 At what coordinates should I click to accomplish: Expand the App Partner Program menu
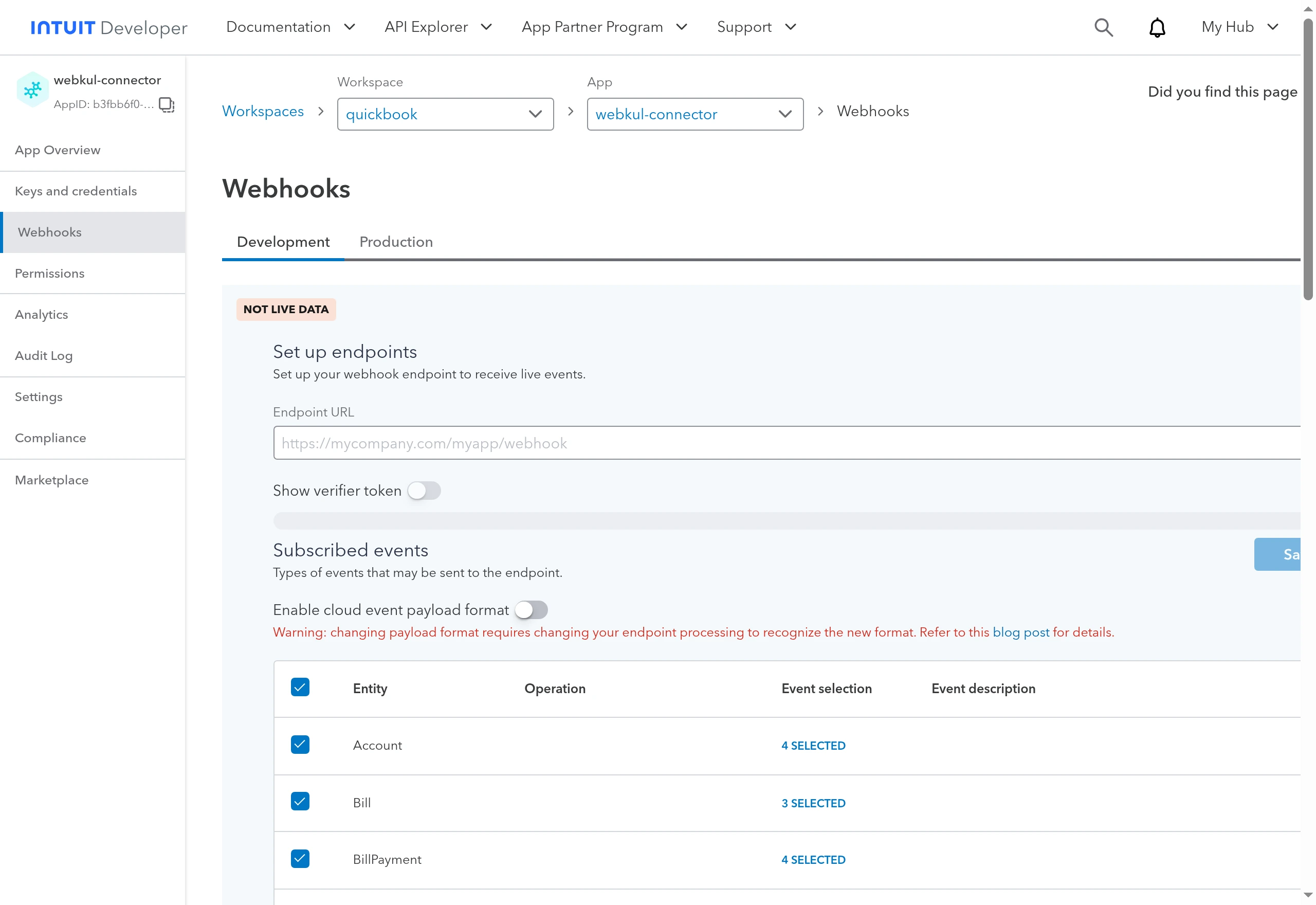tap(605, 27)
